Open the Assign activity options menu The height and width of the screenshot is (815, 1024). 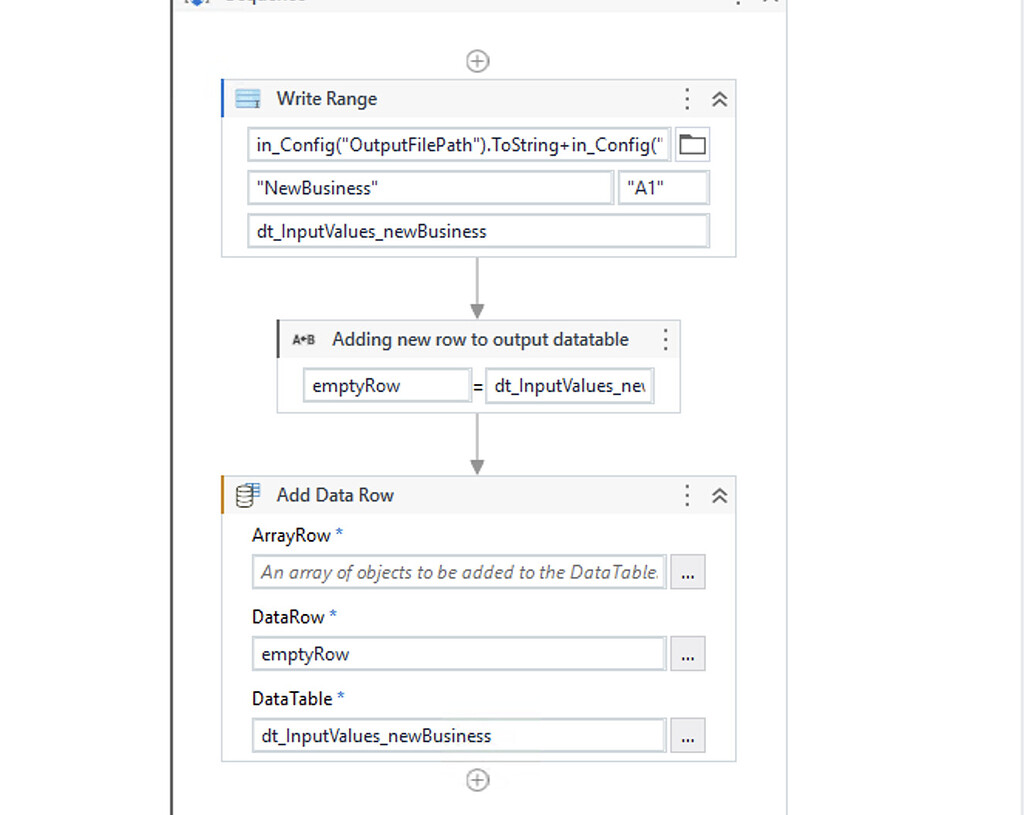tap(666, 339)
